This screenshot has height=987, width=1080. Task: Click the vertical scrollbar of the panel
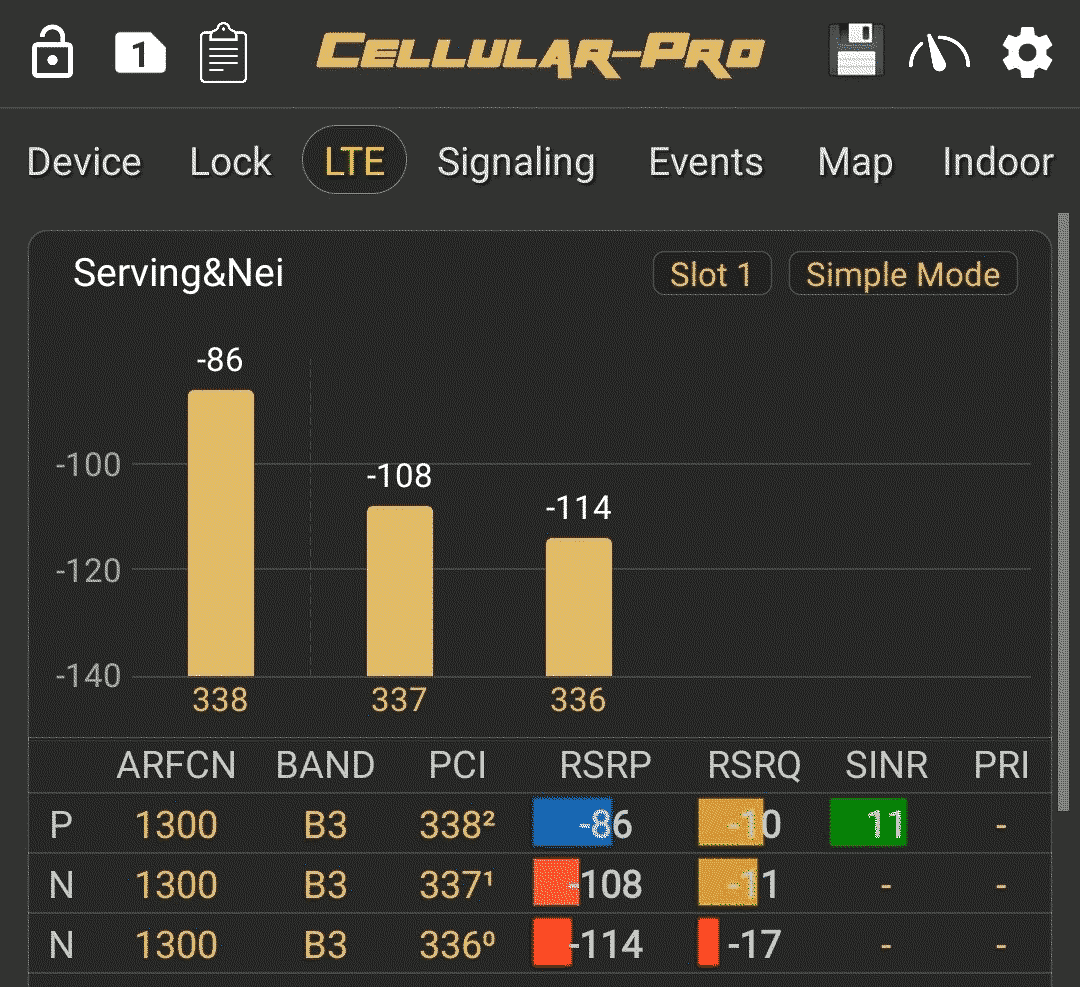pos(1063,512)
